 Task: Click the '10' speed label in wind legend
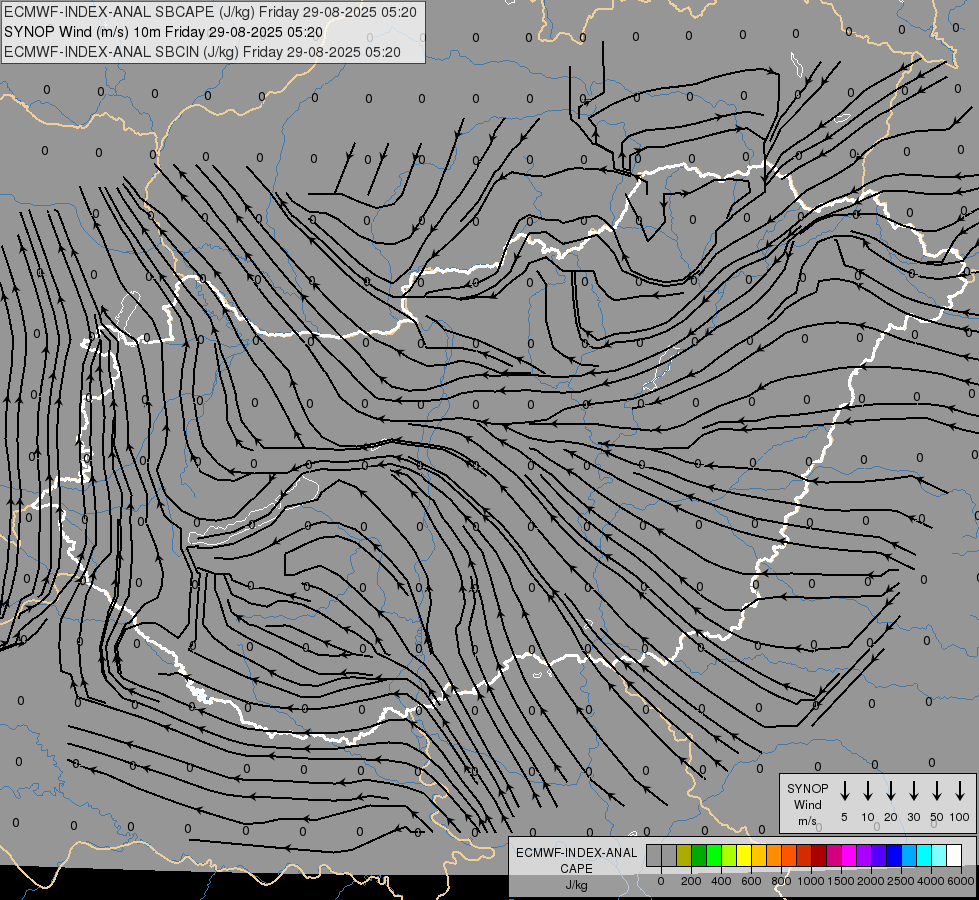point(868,817)
